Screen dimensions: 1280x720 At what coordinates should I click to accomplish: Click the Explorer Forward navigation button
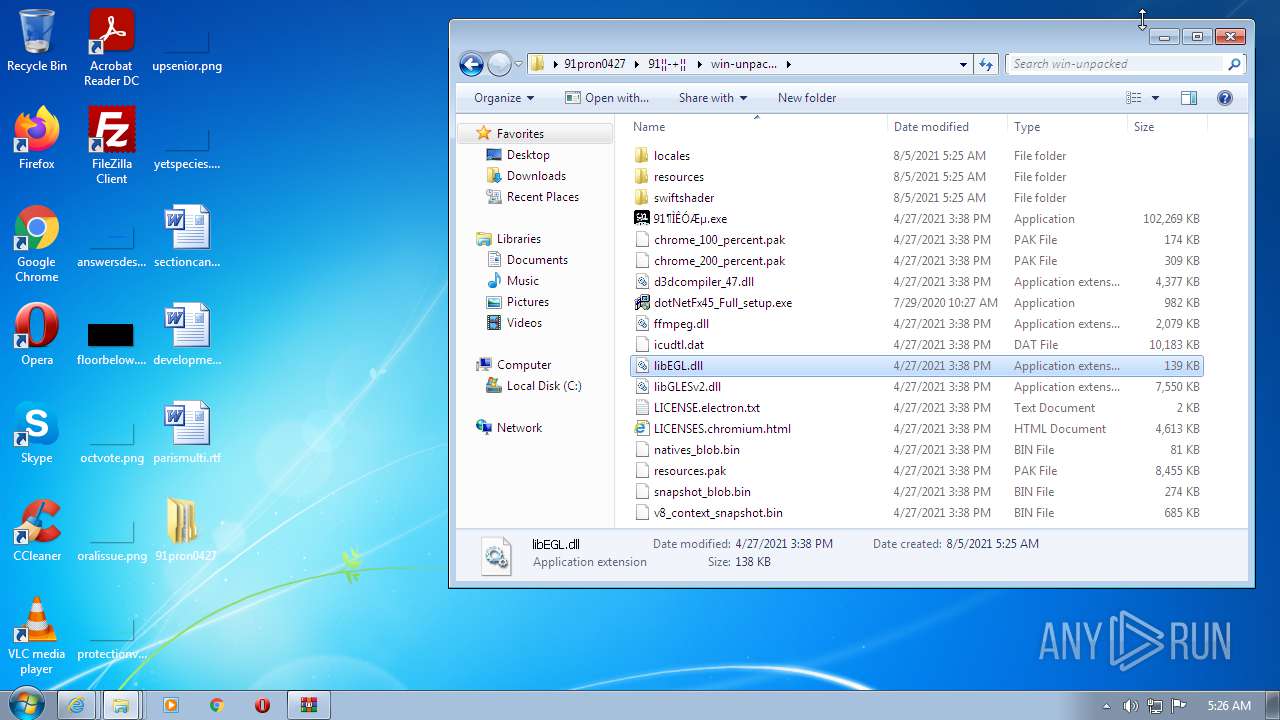[499, 64]
